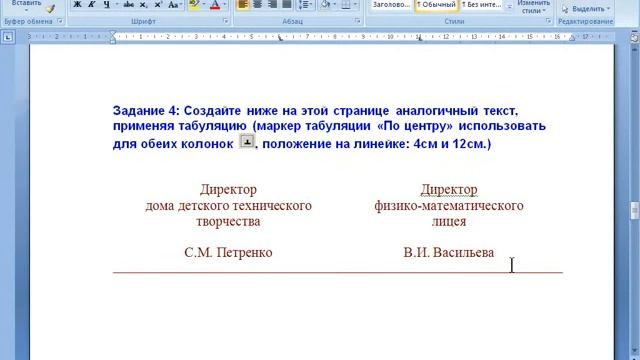The height and width of the screenshot is (360, 640).
Task: Click the word 'лицея'
Action: pos(449,222)
